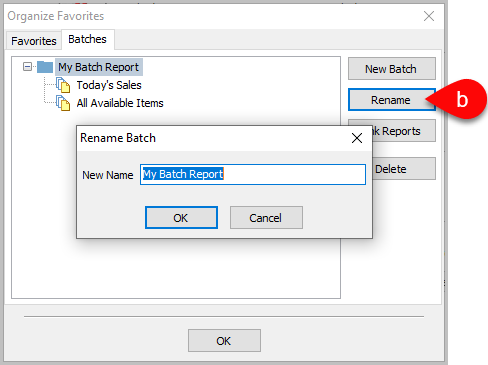488x365 pixels.
Task: Collapse the My Batch Report tree node
Action: pos(27,67)
